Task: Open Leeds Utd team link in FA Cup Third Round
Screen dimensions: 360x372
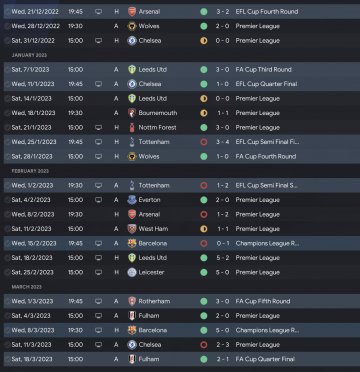Action: [x=153, y=70]
